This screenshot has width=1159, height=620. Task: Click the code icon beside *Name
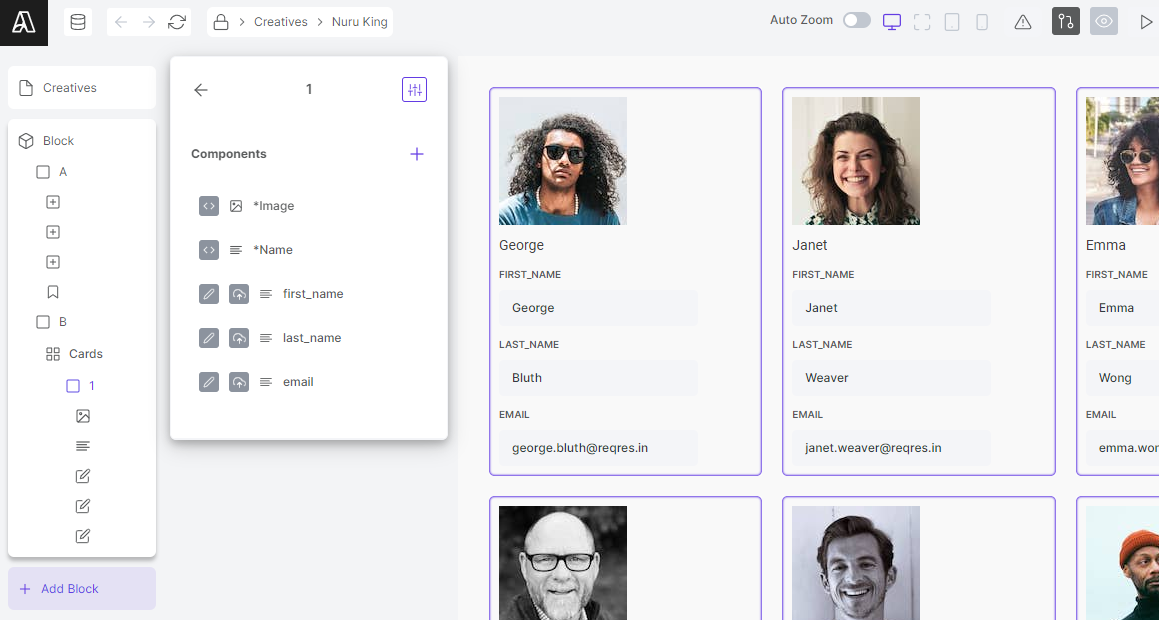tap(209, 250)
